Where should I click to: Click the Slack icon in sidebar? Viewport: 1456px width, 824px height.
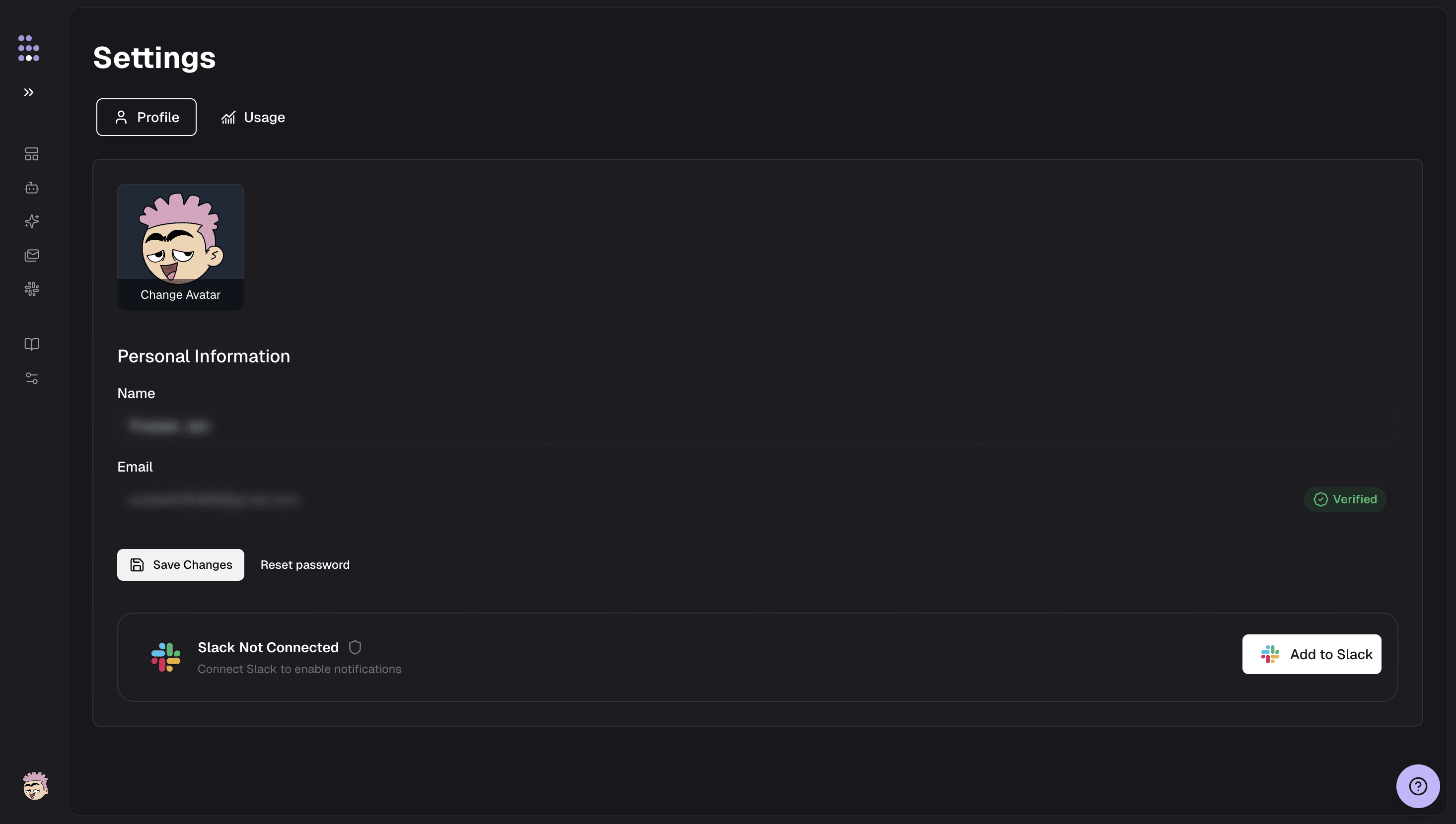[x=32, y=289]
